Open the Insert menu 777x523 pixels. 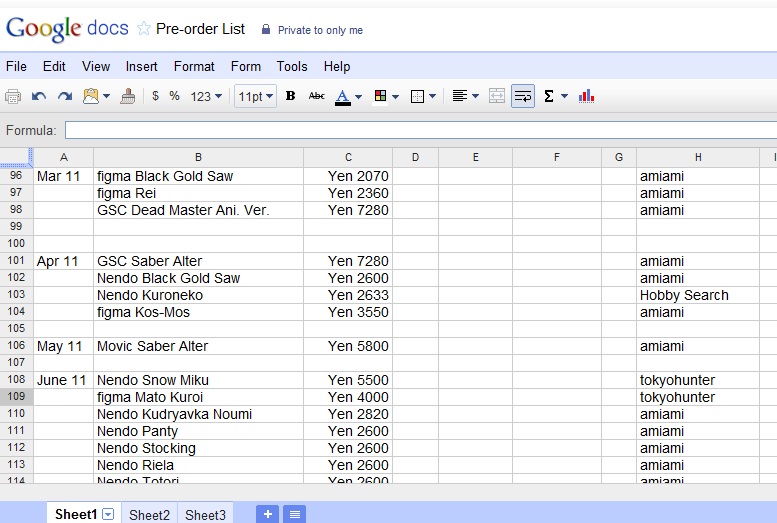(141, 66)
